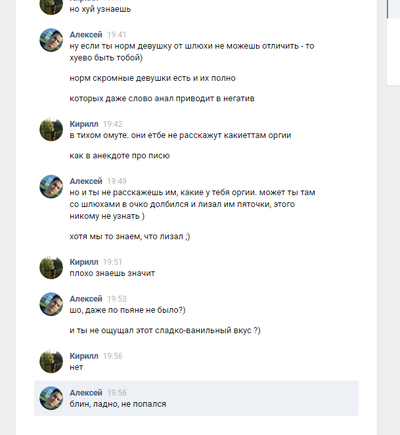This screenshot has width=400, height=435.
Task: Open the name link Алексей at 19:41
Action: (86, 35)
